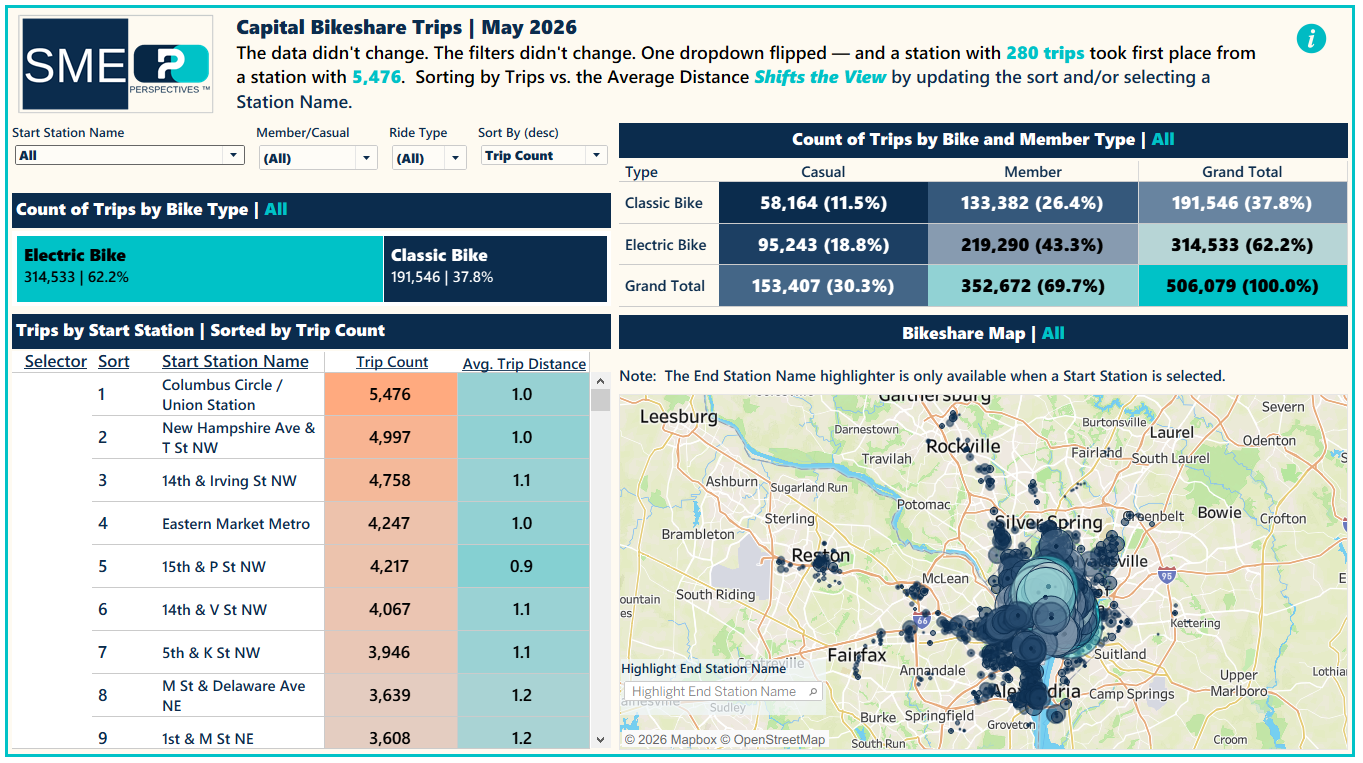
Task: Select the Eastern Market Metro station
Action: point(236,524)
